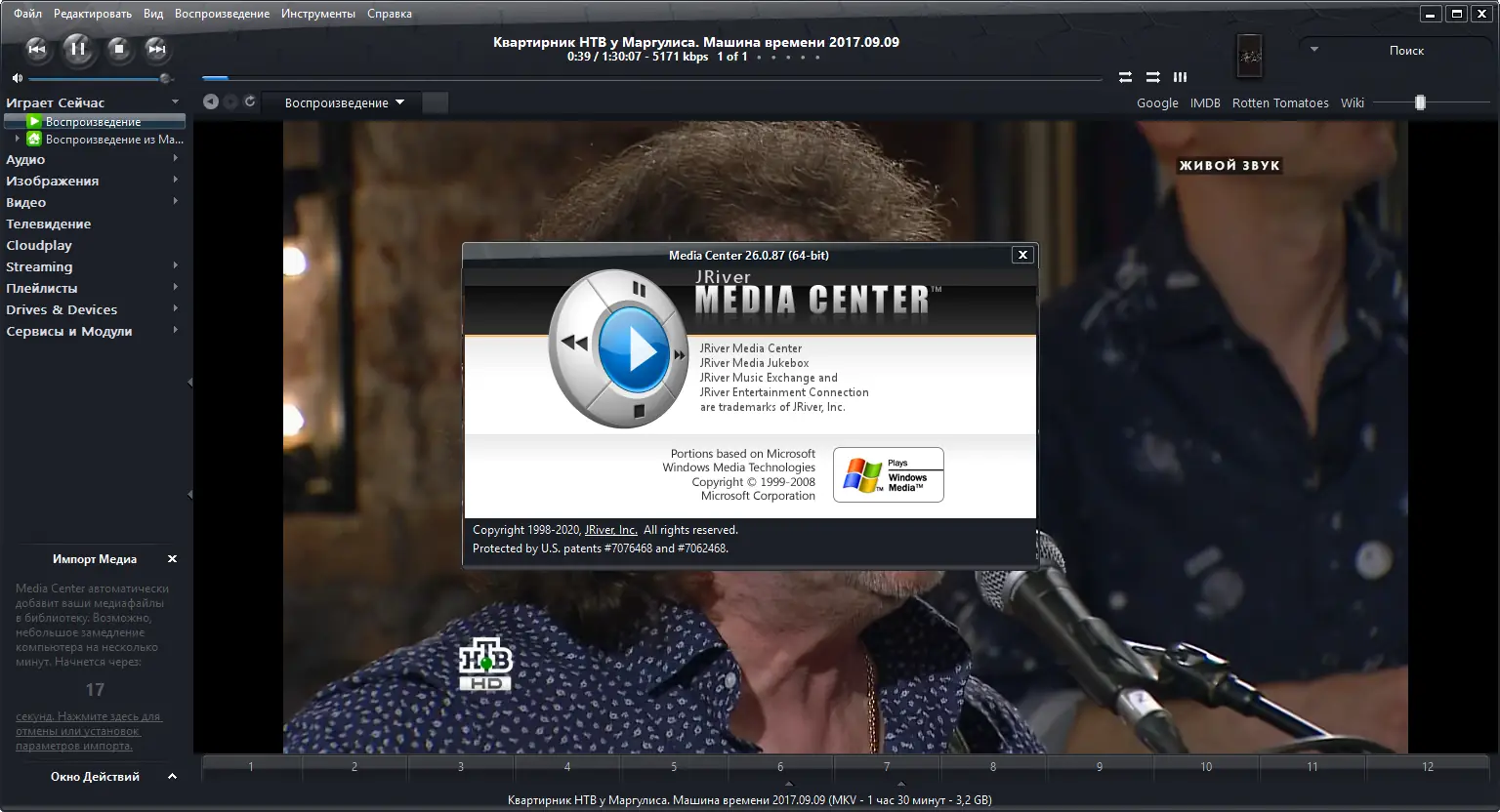Click the lower sidebar collapse arrow handle
The width and height of the screenshot is (1500, 812).
[189, 495]
